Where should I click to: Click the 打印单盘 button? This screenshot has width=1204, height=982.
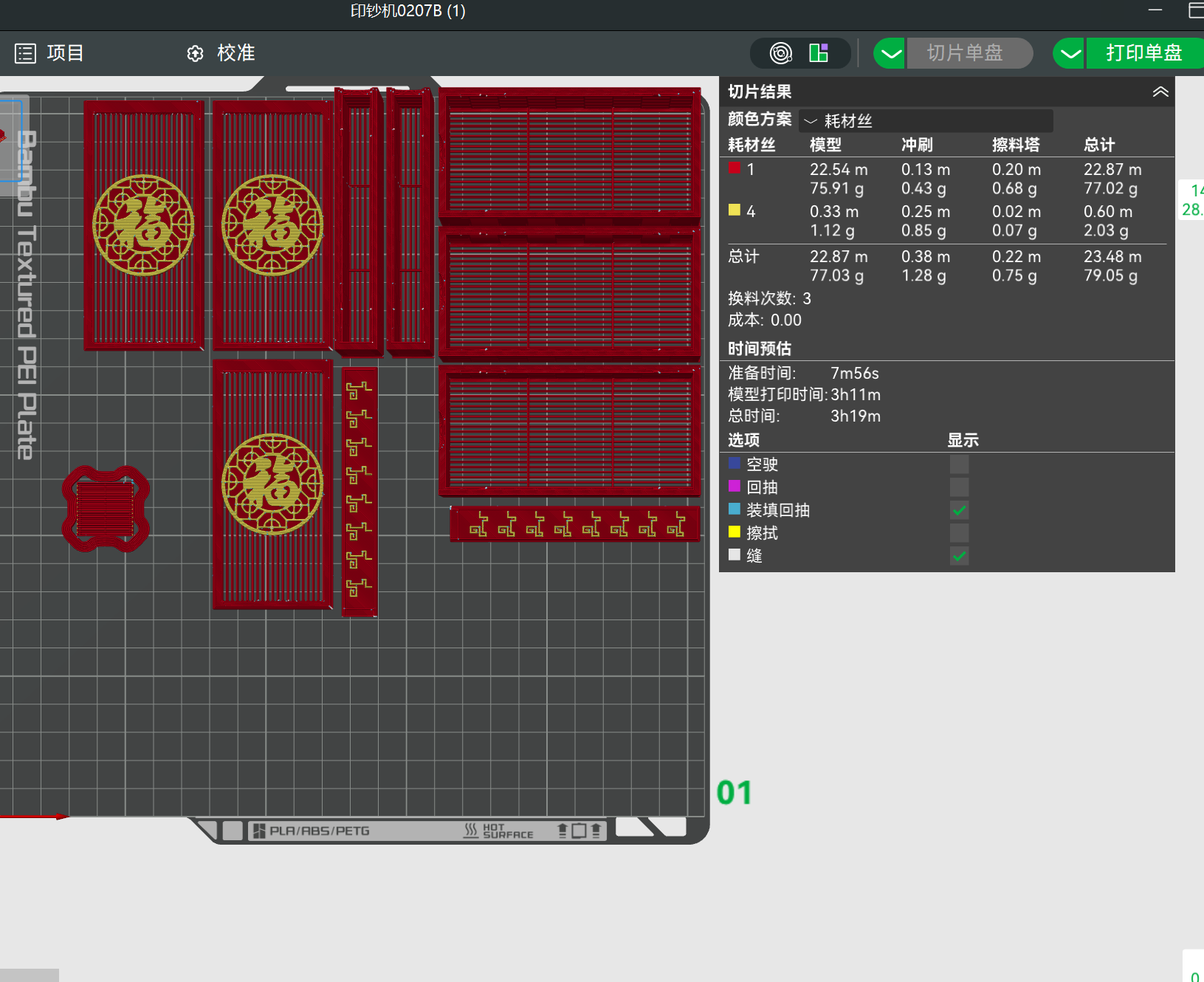[1144, 53]
